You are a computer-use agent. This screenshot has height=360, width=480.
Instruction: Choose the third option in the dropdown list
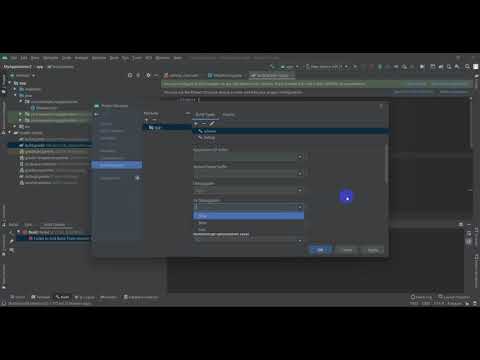click(x=248, y=229)
